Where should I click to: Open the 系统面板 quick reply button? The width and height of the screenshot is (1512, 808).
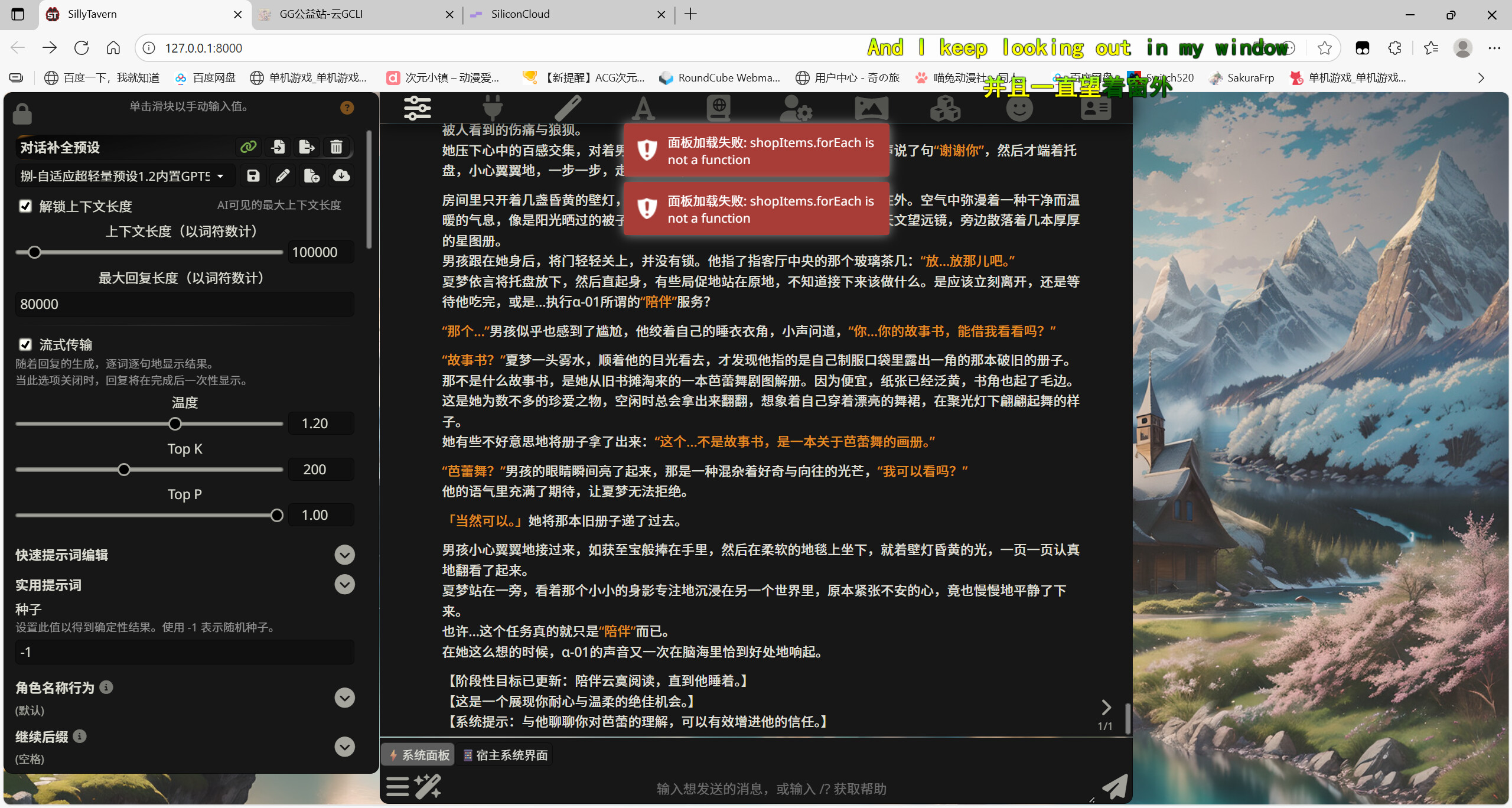pyautogui.click(x=419, y=755)
